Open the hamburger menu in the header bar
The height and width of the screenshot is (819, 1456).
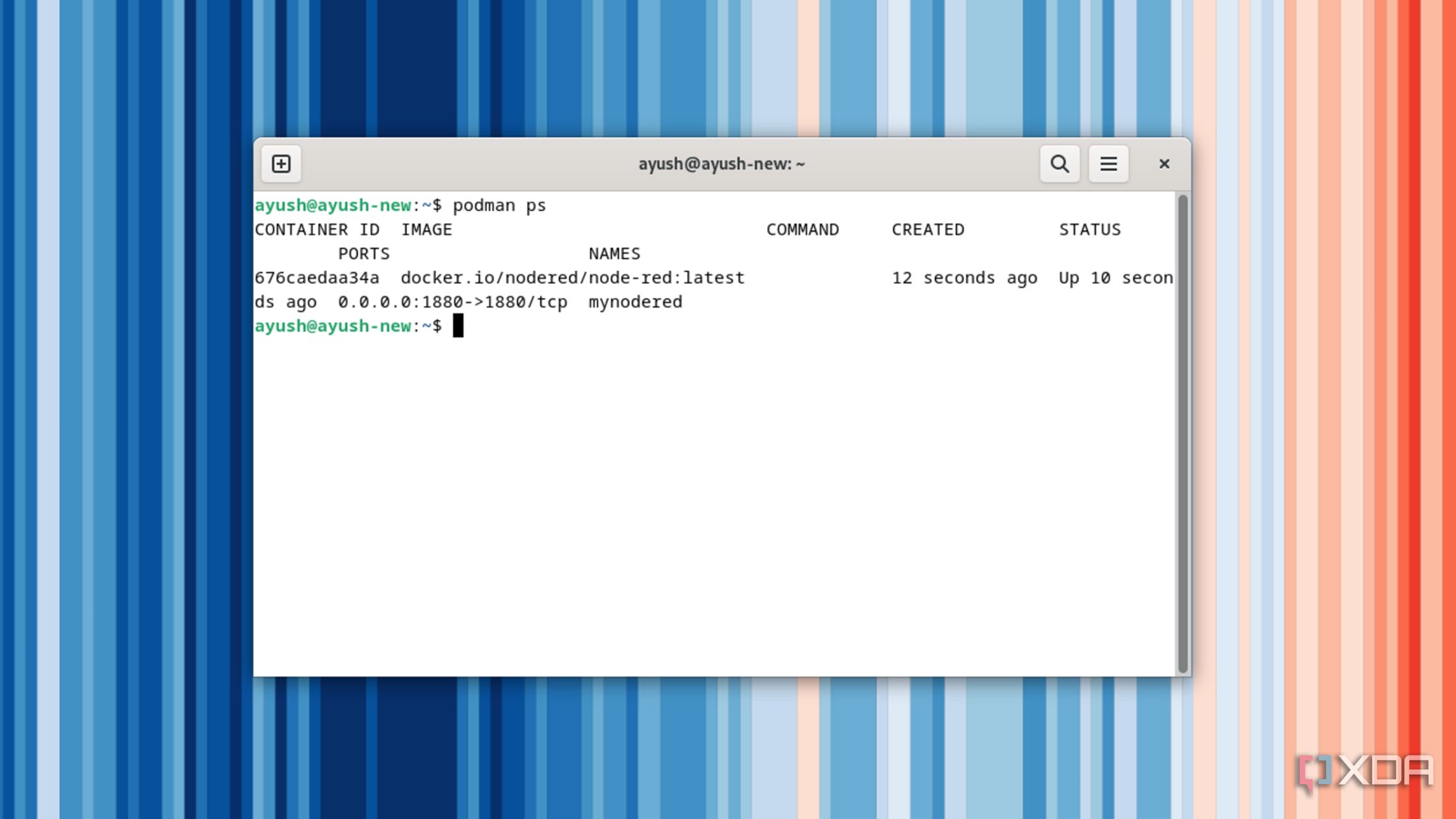pyautogui.click(x=1108, y=164)
